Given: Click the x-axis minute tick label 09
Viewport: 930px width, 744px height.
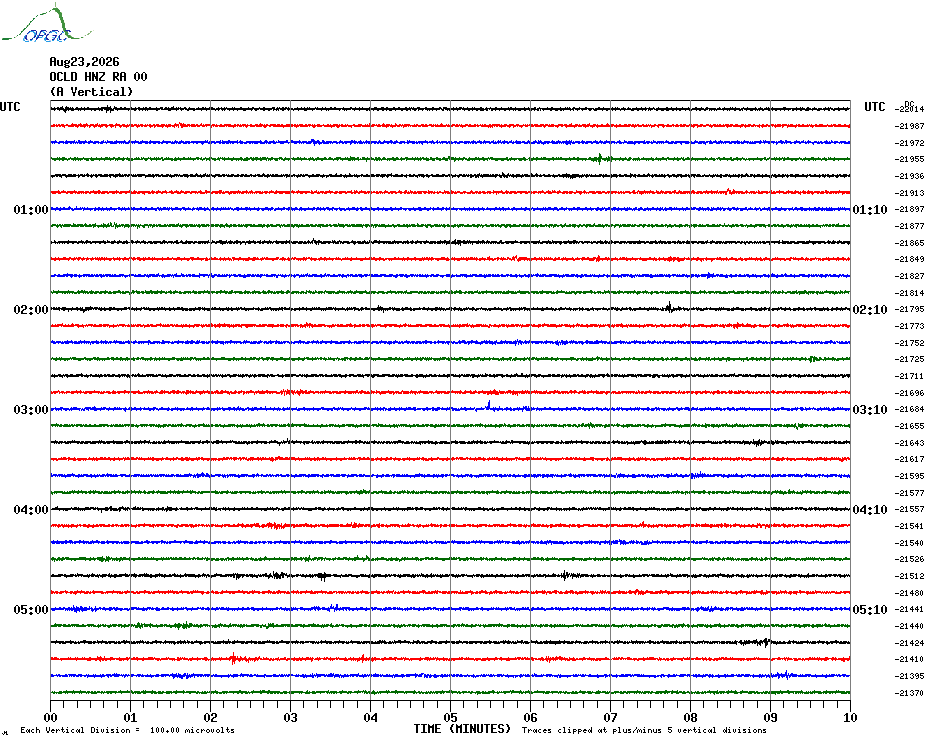Looking at the screenshot, I should [x=770, y=717].
